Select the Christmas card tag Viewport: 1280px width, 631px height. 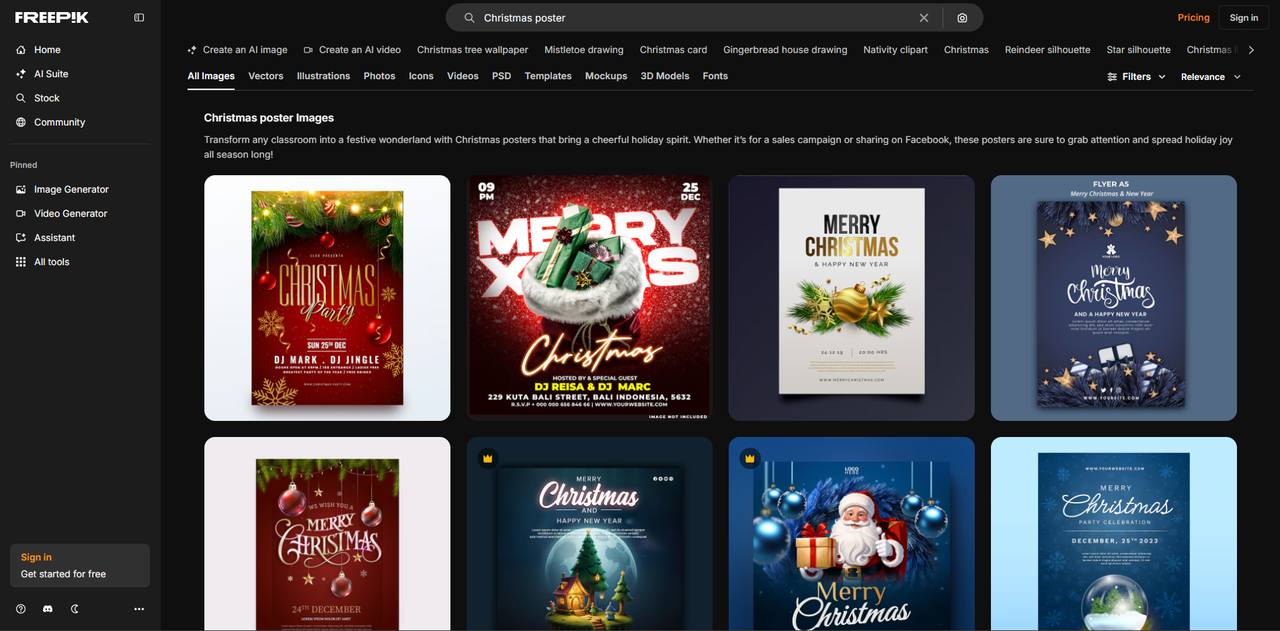click(x=673, y=49)
